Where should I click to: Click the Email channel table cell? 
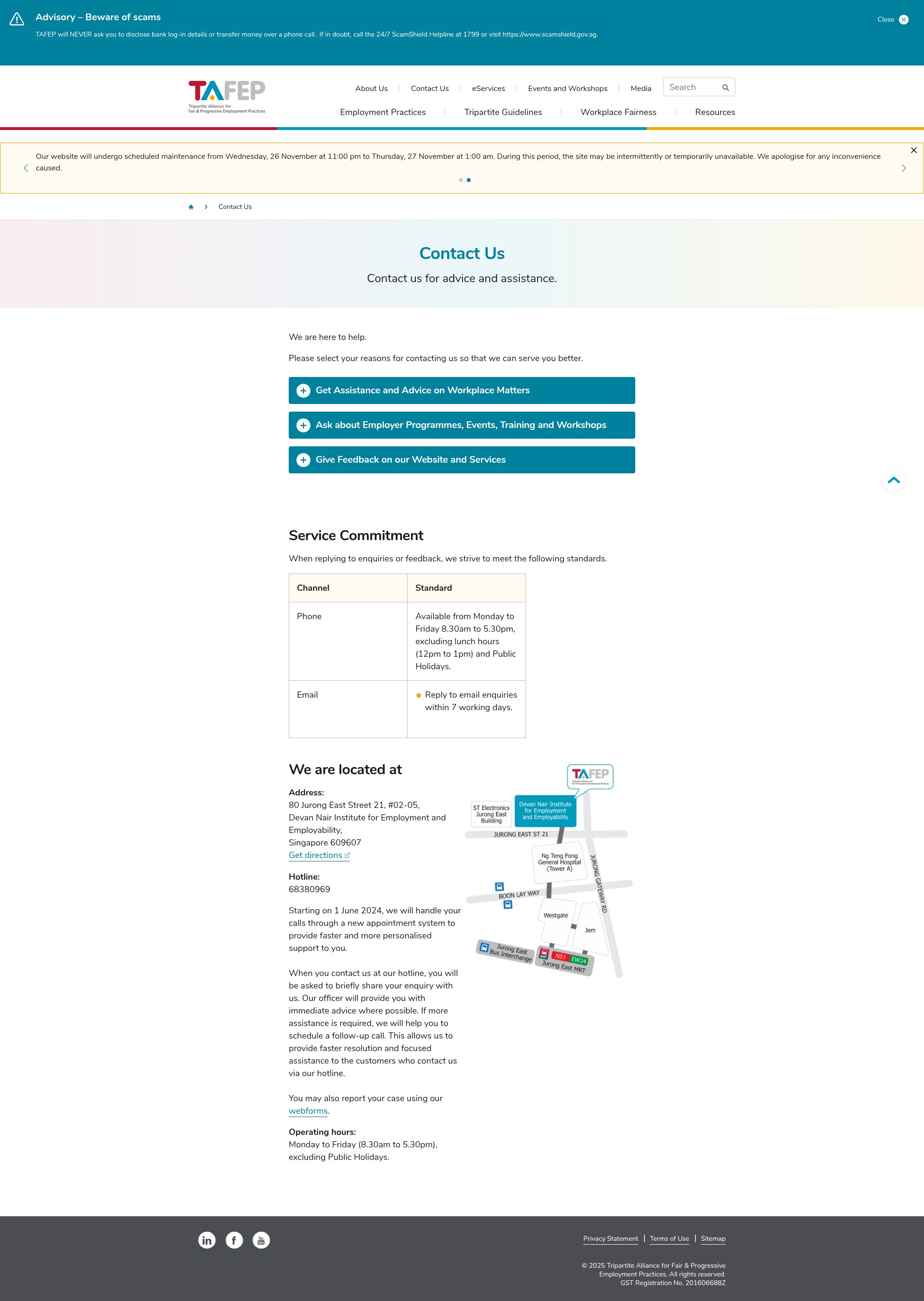coord(348,709)
